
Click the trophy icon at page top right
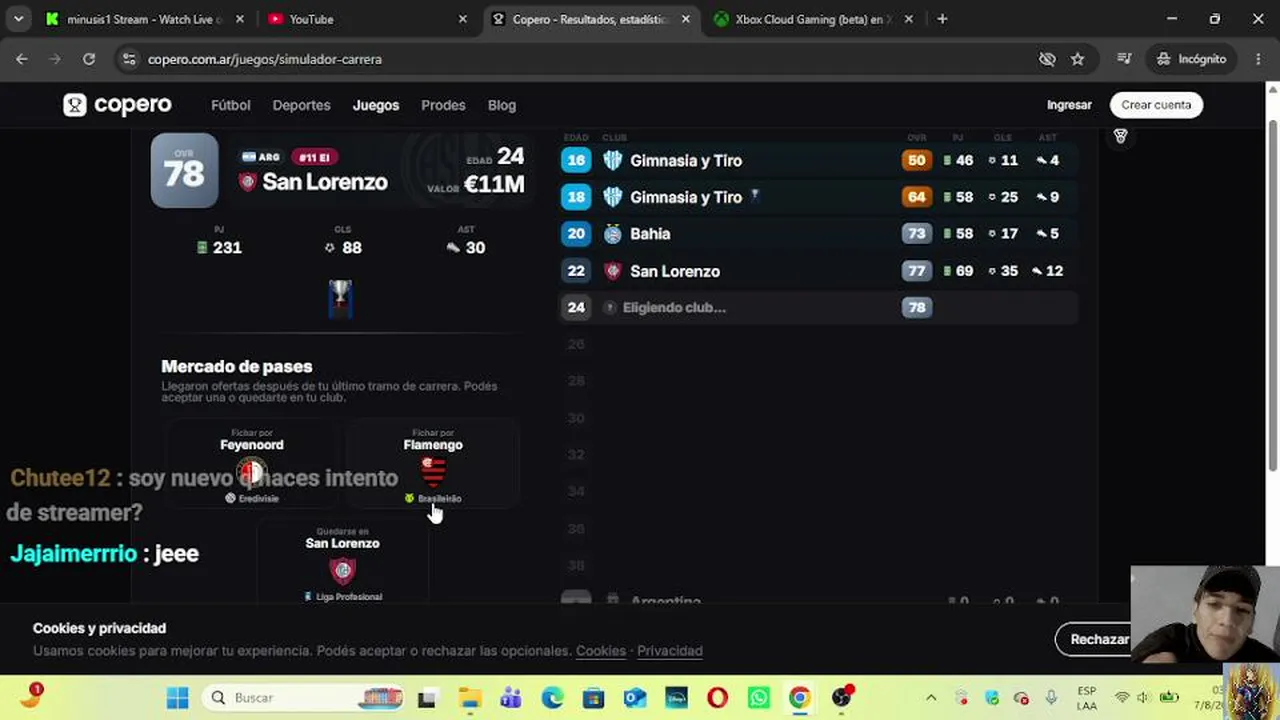[x=1120, y=136]
